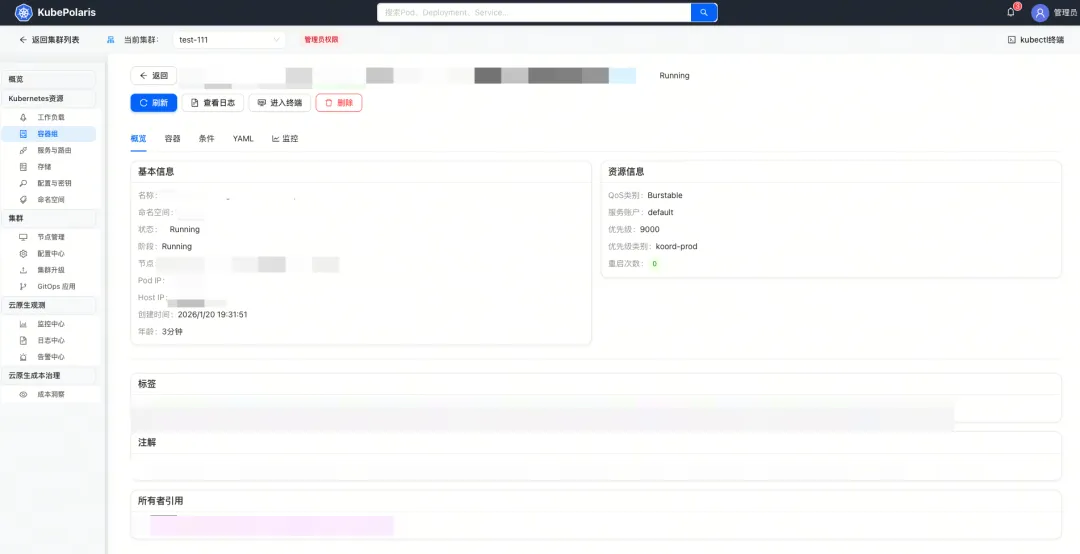Switch to the YAML tab
1080x554 pixels.
click(x=243, y=138)
